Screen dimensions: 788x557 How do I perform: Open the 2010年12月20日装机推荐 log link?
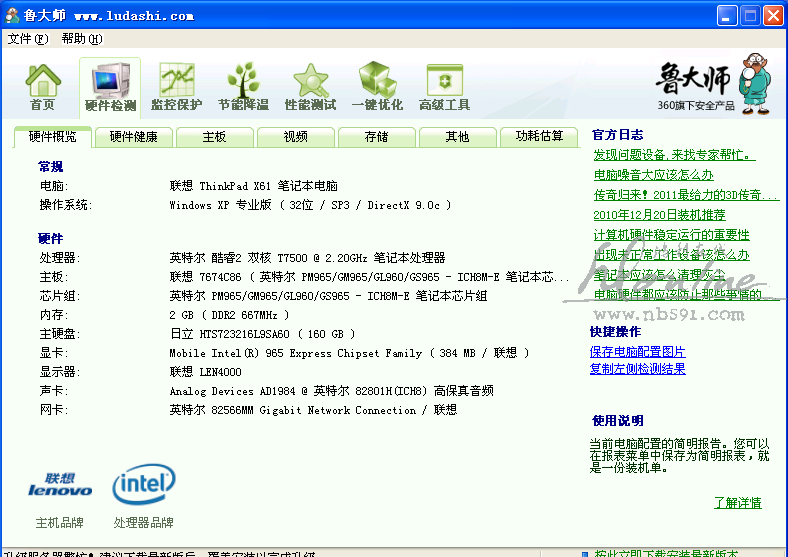(x=659, y=215)
